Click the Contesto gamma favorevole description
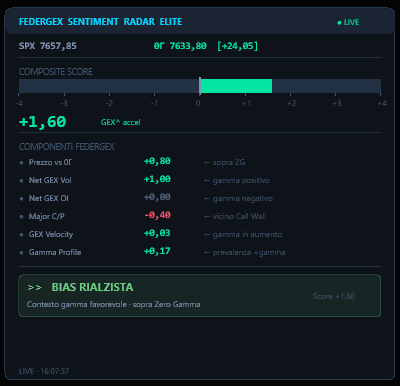The height and width of the screenshot is (386, 400). [x=114, y=304]
